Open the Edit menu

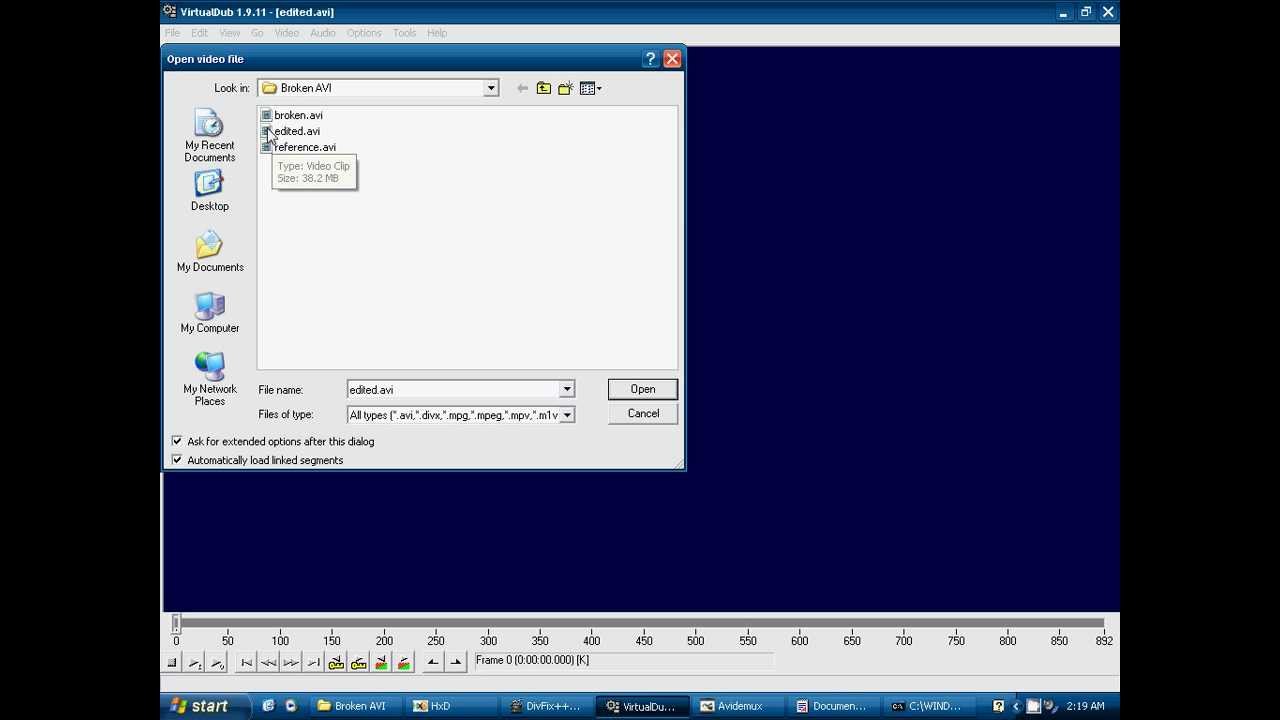pyautogui.click(x=200, y=33)
